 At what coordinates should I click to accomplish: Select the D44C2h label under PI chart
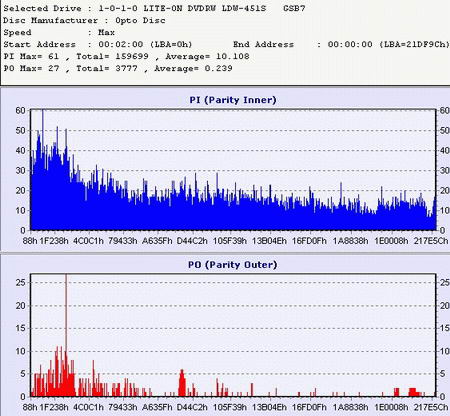(x=192, y=240)
